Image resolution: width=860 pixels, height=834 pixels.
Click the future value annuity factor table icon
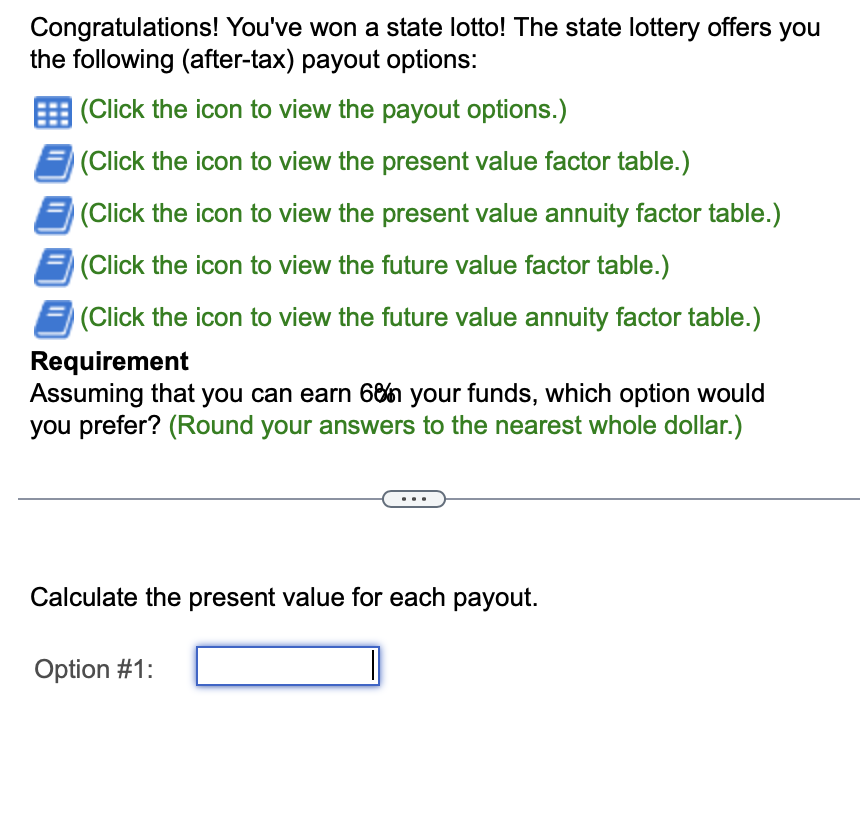pyautogui.click(x=53, y=318)
